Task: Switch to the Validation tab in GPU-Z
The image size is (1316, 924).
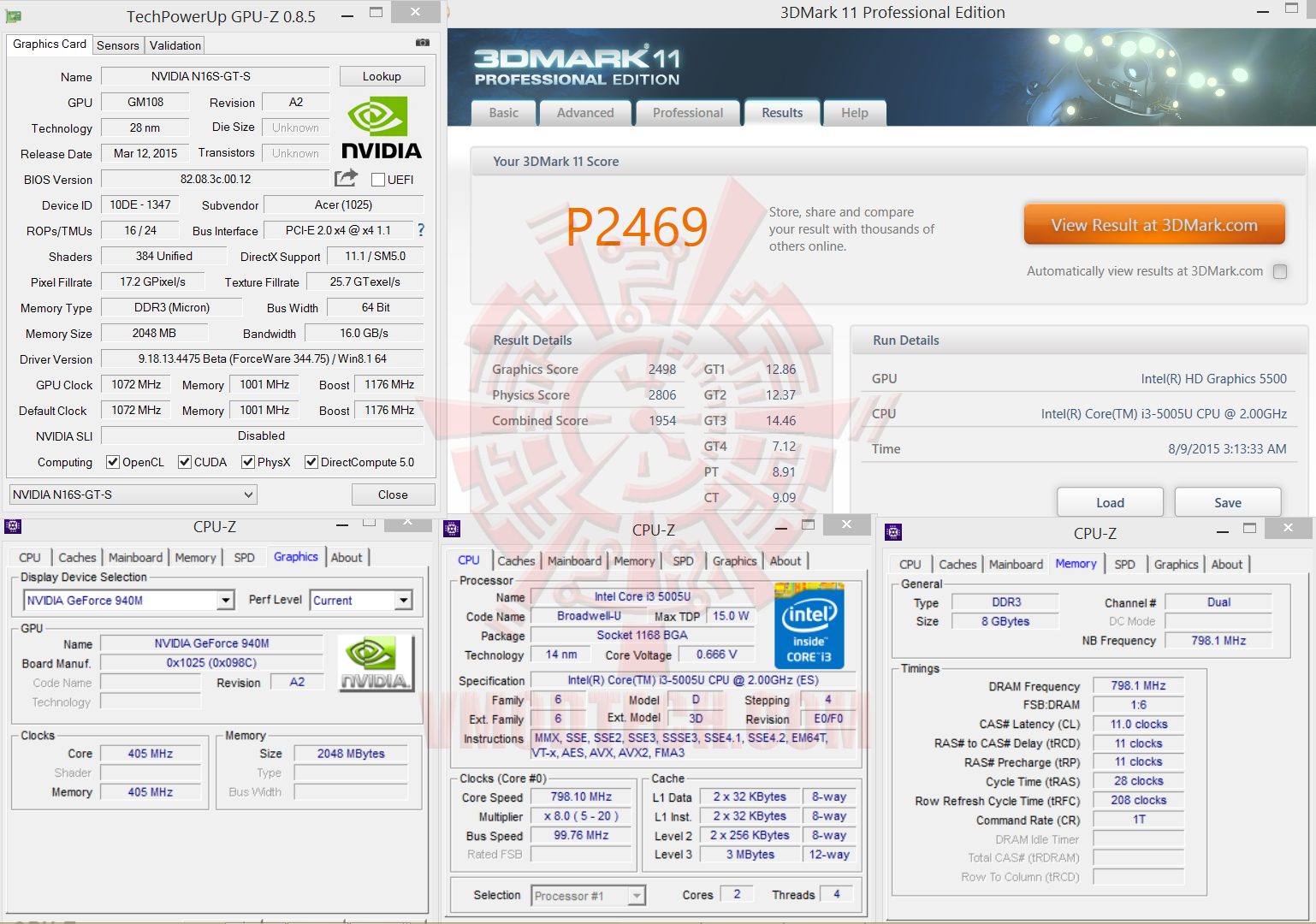Action: pyautogui.click(x=175, y=45)
